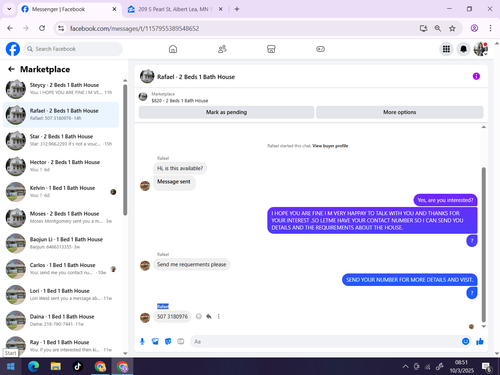Show hidden system tray icons
The width and height of the screenshot is (500, 375).
coord(405,367)
